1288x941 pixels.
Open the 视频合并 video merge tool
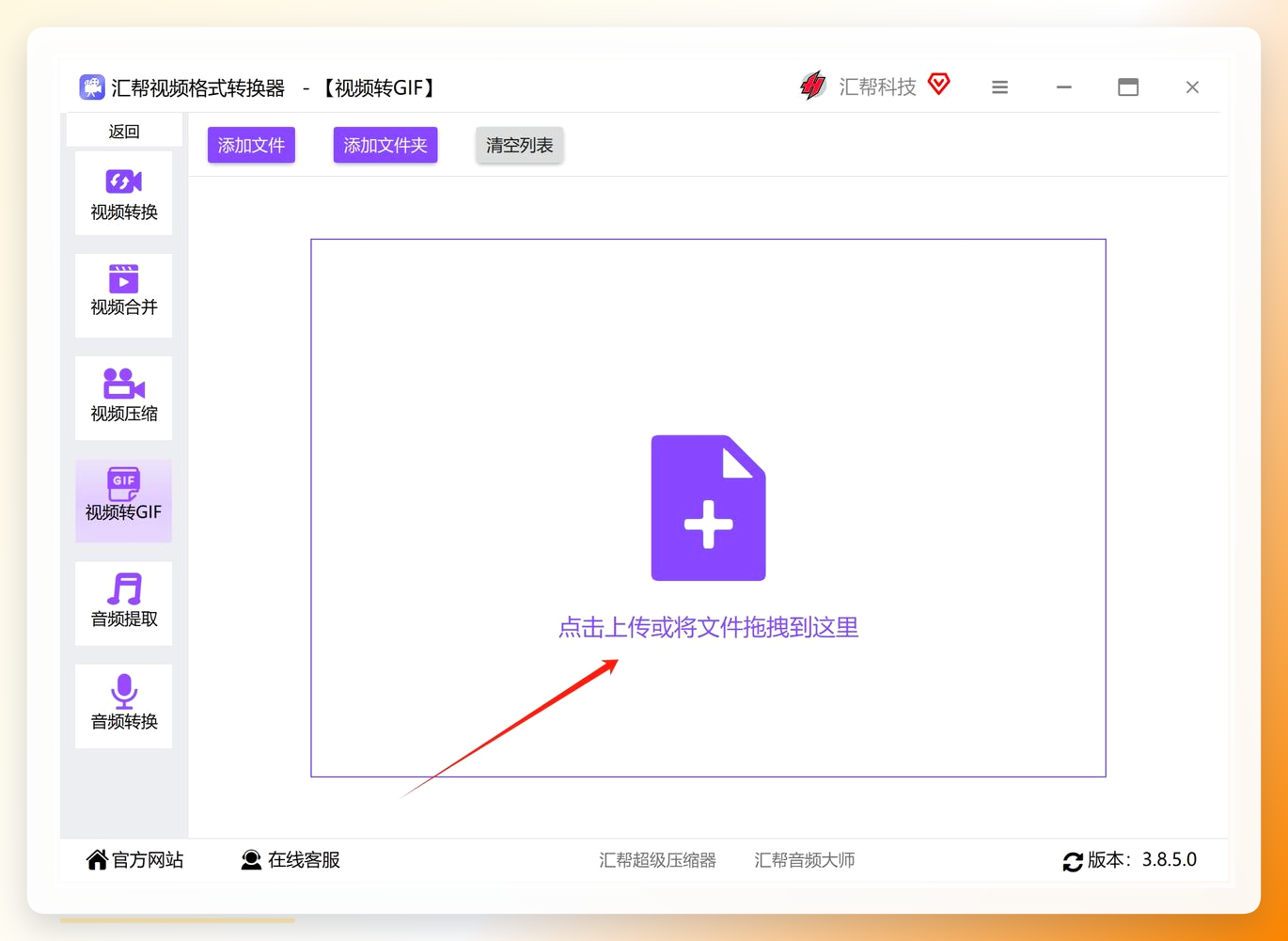pyautogui.click(x=123, y=295)
